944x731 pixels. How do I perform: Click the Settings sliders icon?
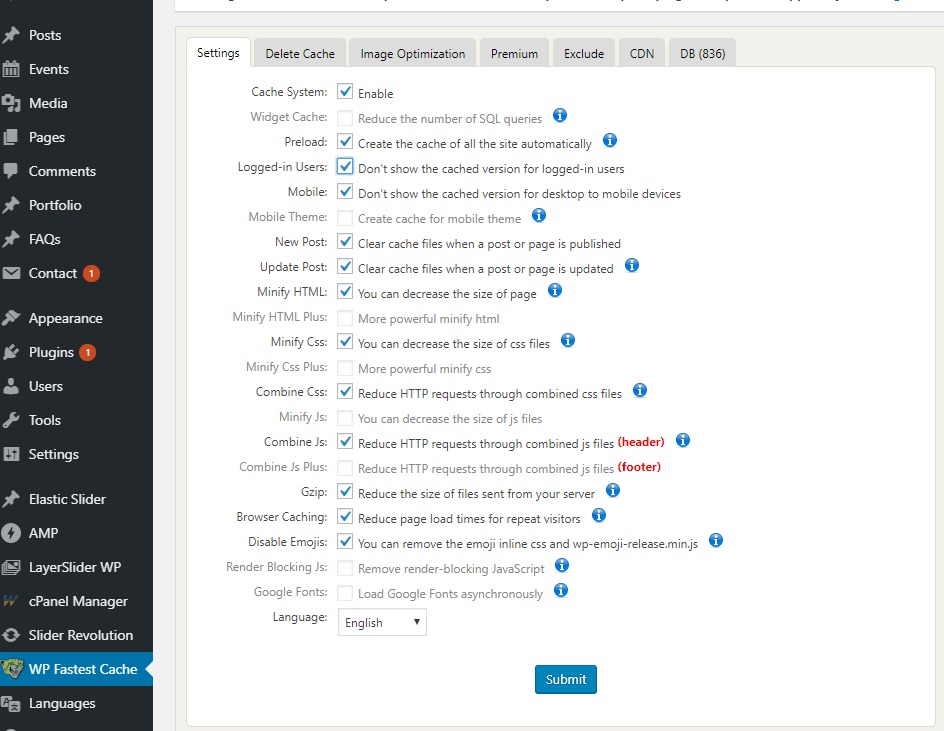(x=11, y=454)
